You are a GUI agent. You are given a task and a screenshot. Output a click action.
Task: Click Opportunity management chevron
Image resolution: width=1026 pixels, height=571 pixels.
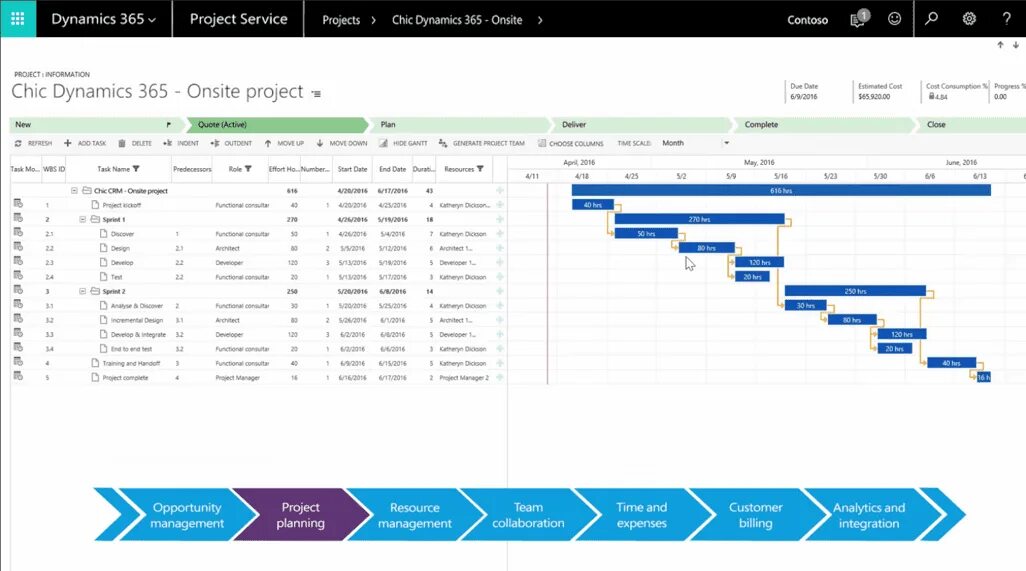[x=186, y=515]
